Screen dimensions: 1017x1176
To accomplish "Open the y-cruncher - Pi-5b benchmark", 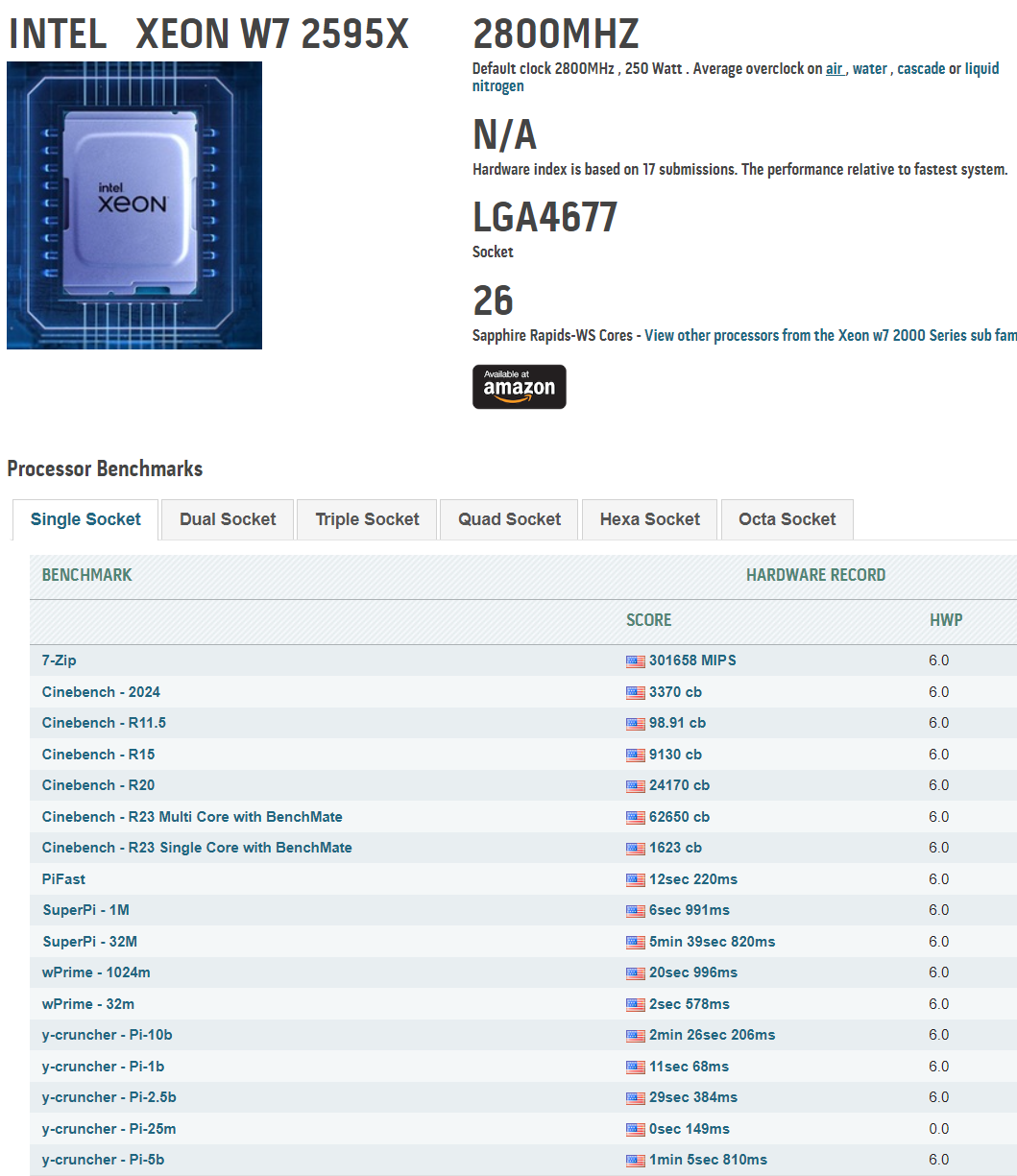I will coord(104,1160).
